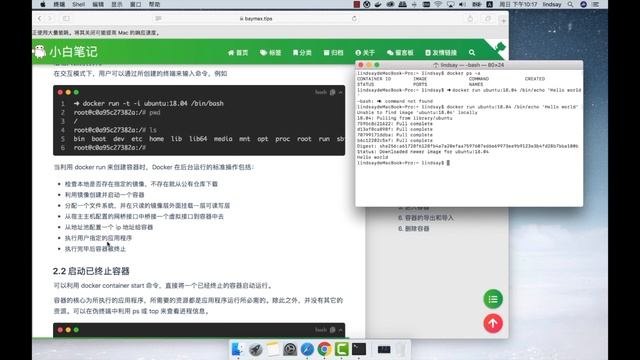Open Finder from the Dock
Image resolution: width=640 pixels, height=360 pixels.
point(237,349)
